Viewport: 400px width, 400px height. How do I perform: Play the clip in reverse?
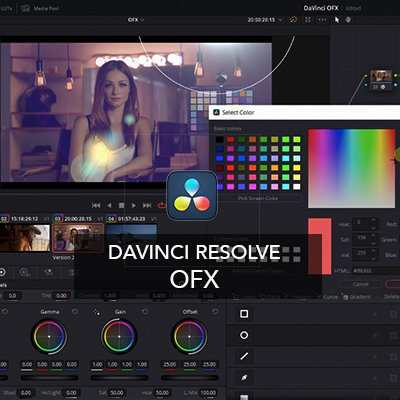[x=109, y=205]
